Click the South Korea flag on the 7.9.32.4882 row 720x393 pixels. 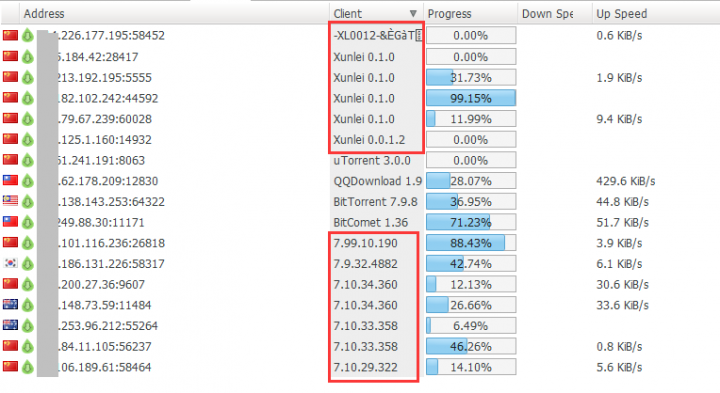point(10,263)
